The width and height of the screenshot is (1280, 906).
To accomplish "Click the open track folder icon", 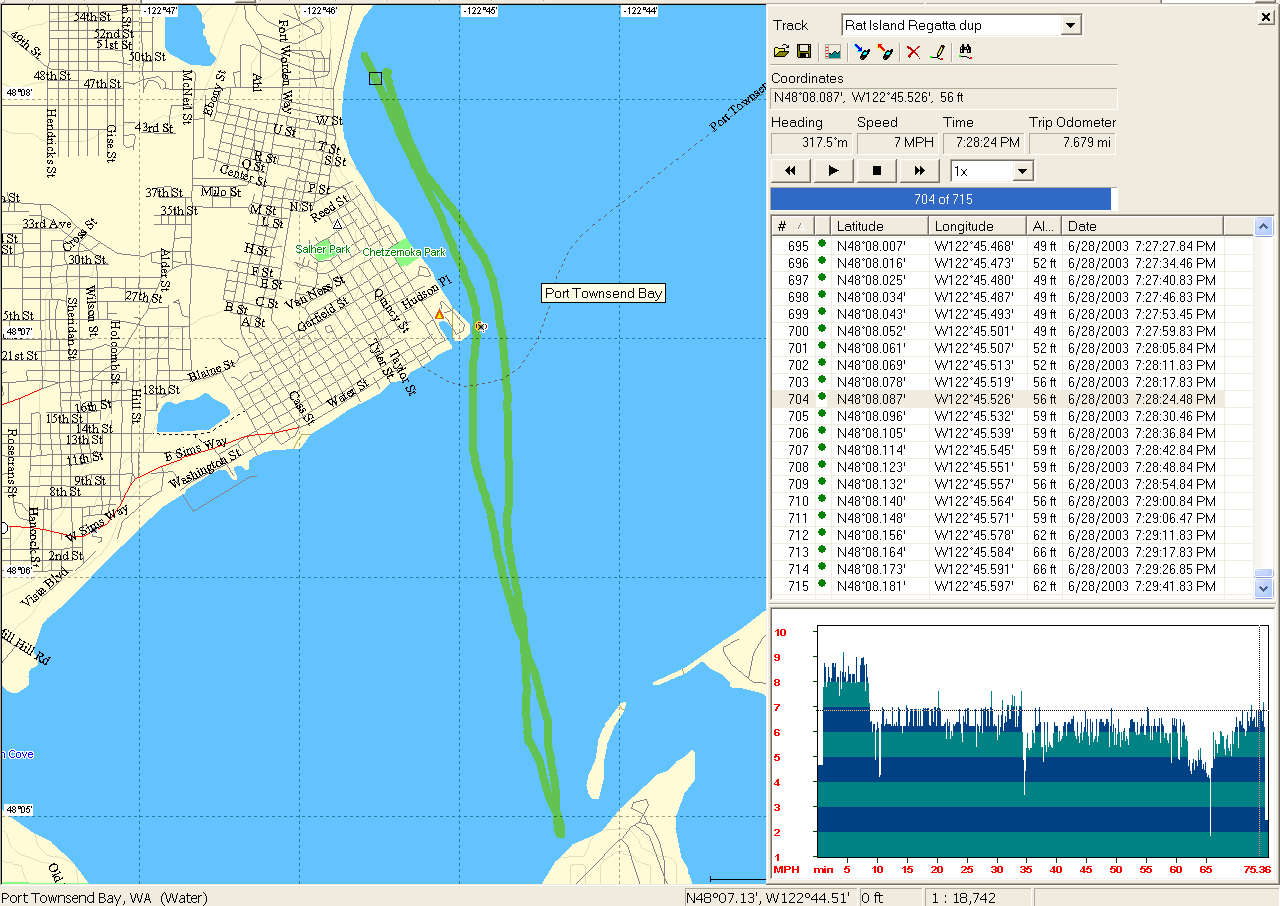I will (782, 52).
